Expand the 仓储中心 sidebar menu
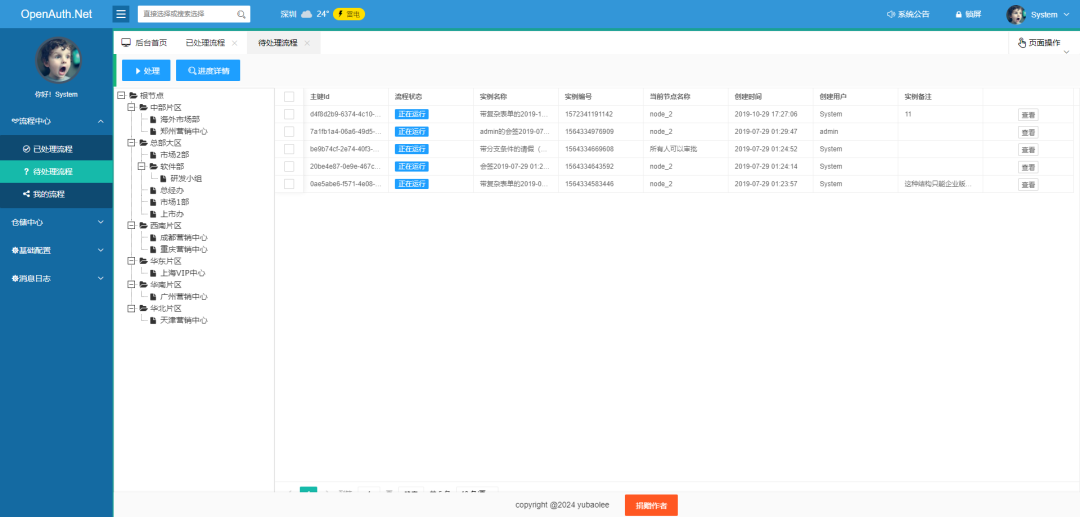 point(56,222)
